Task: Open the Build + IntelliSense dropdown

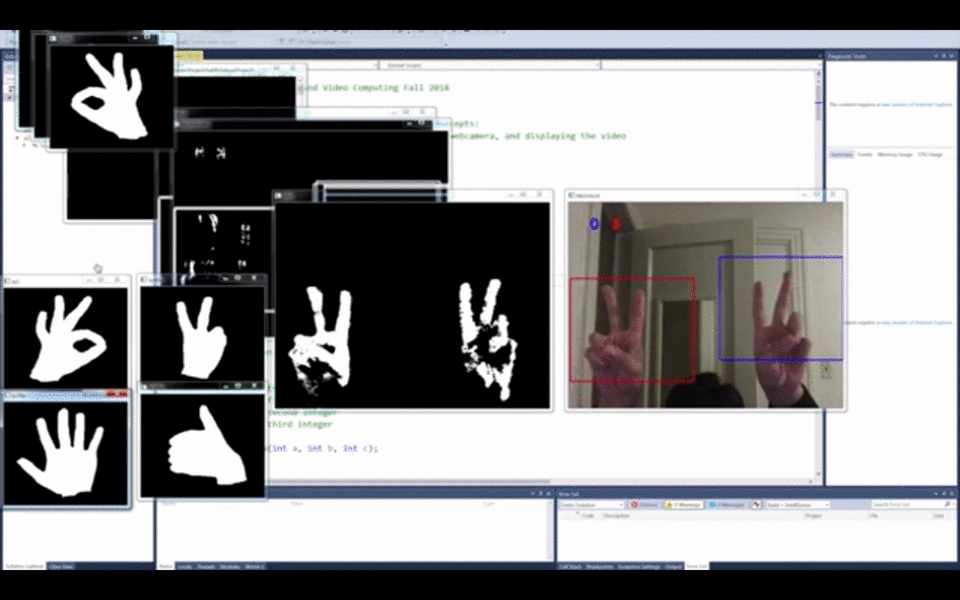Action: pos(798,504)
